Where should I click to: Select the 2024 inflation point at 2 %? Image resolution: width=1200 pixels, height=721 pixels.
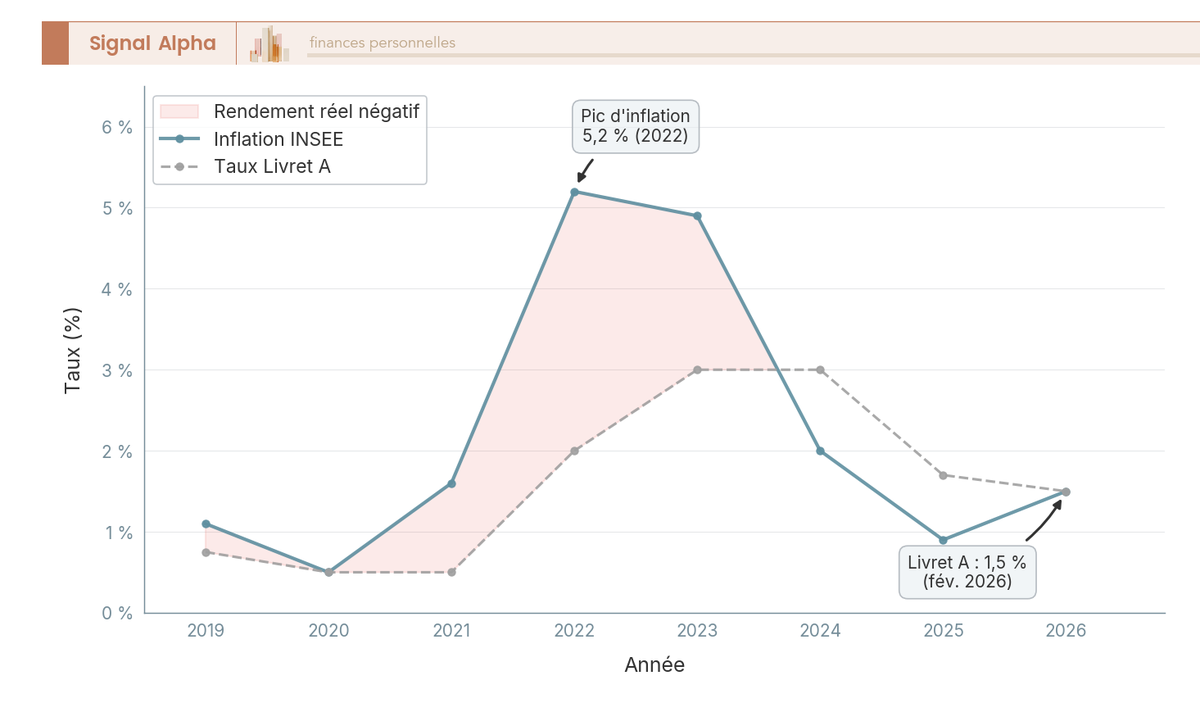tap(820, 451)
